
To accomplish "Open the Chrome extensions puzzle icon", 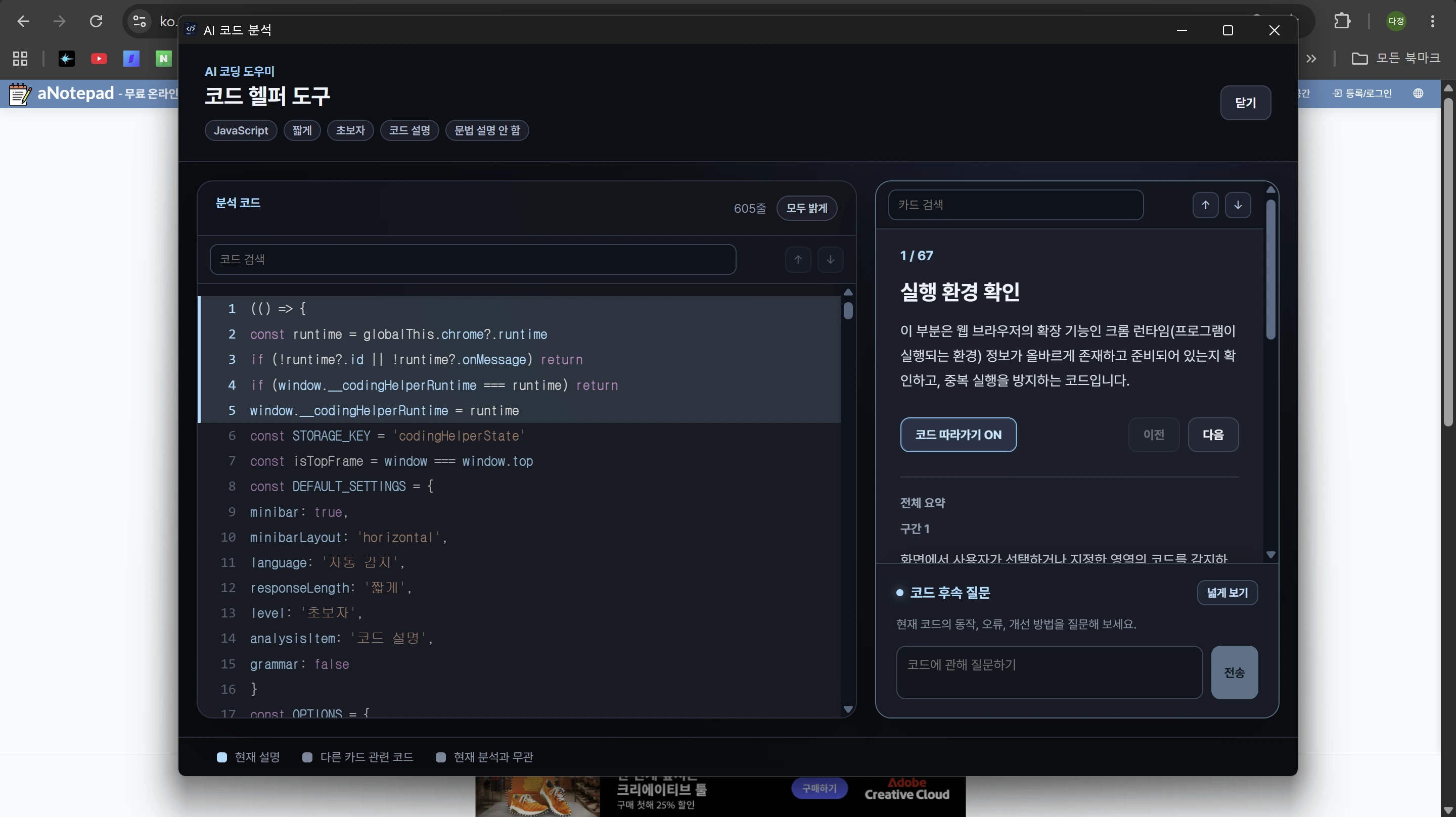I will 1342,21.
